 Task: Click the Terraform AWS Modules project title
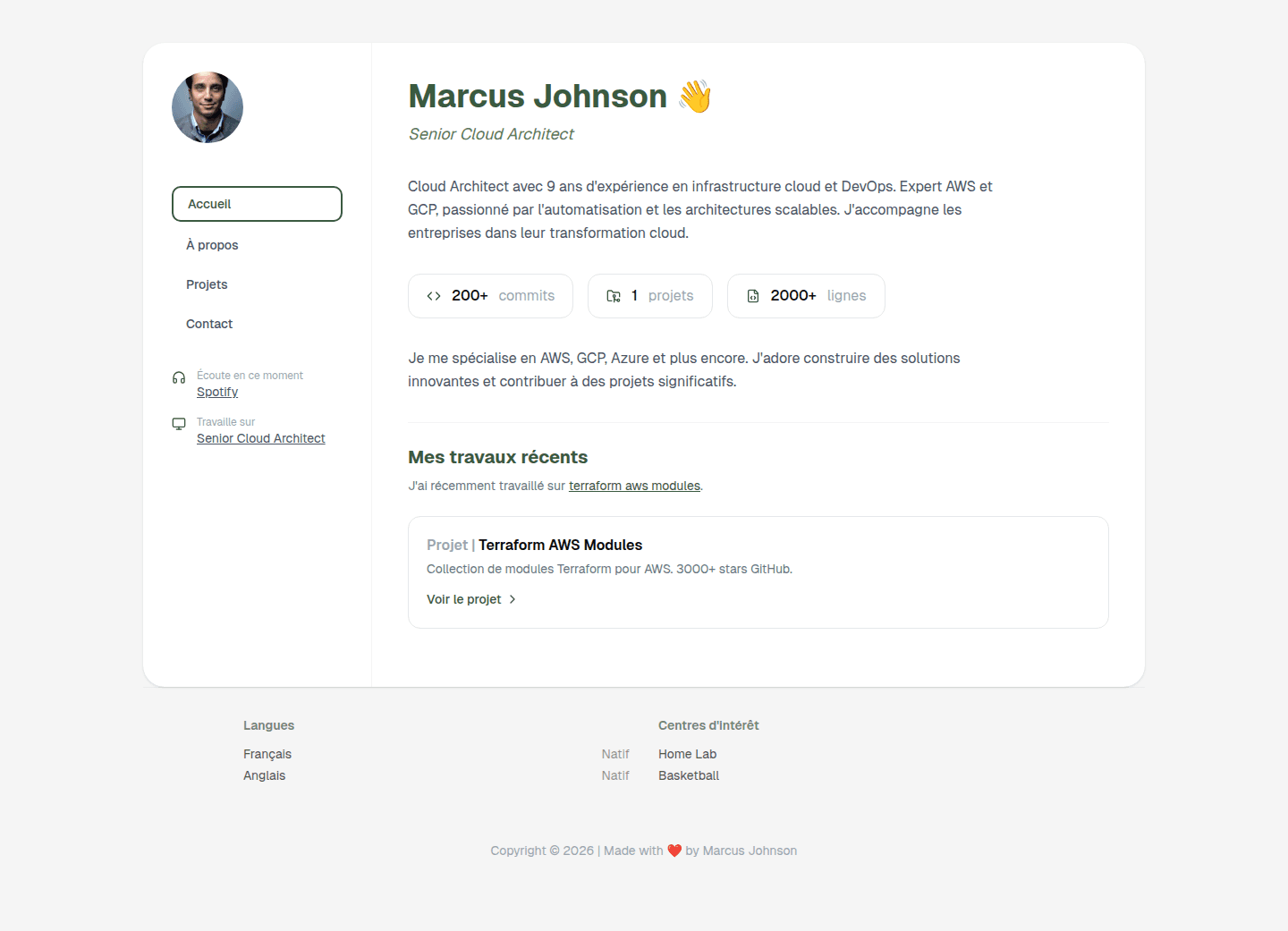pyautogui.click(x=560, y=545)
